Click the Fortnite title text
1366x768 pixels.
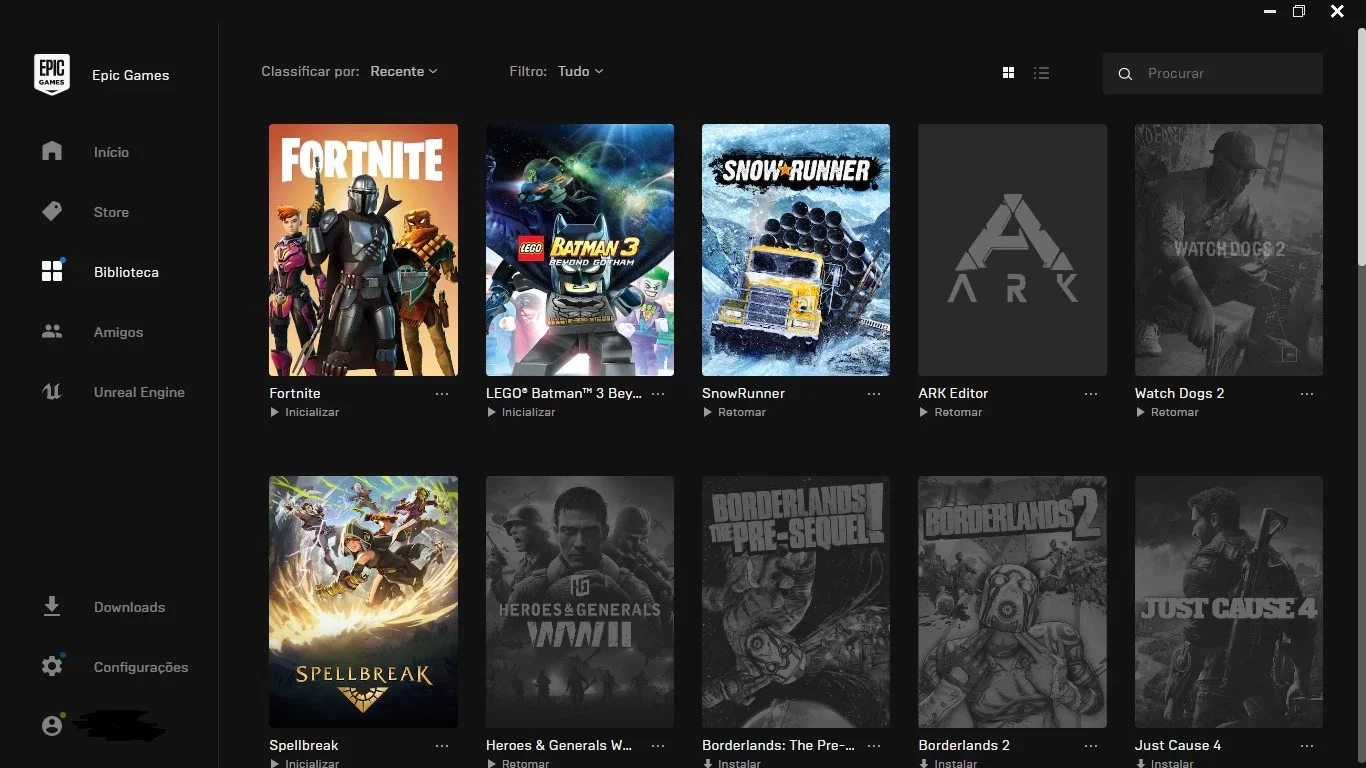coord(295,393)
